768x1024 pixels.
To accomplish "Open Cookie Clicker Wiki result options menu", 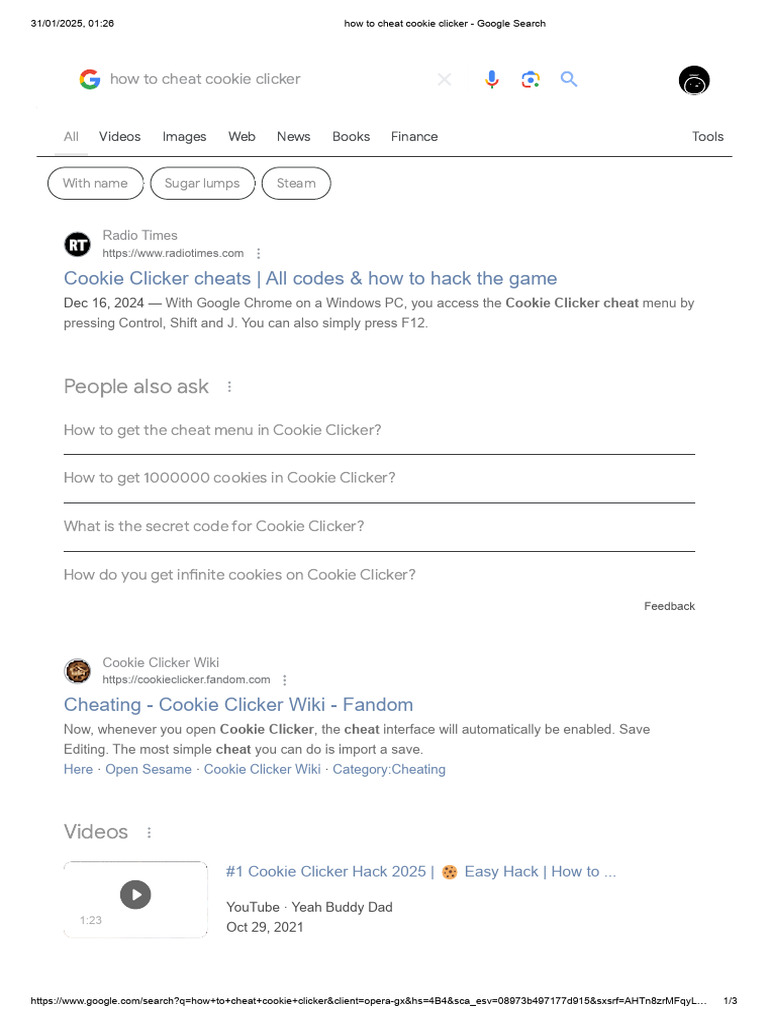I will click(286, 680).
